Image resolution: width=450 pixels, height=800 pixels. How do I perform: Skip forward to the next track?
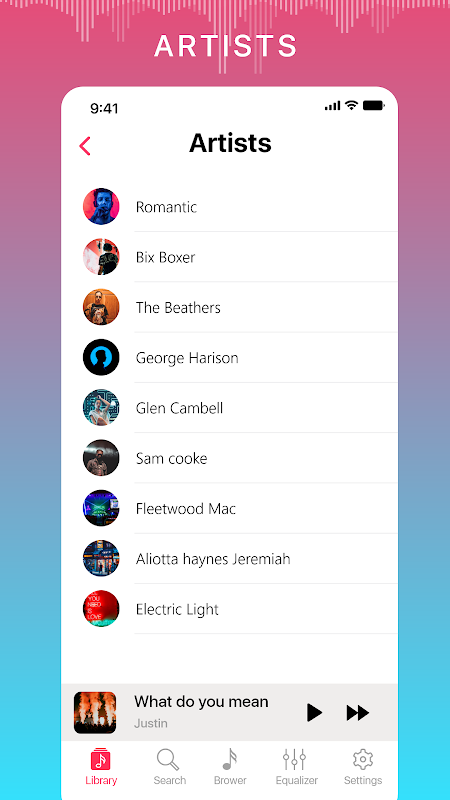[x=358, y=712]
